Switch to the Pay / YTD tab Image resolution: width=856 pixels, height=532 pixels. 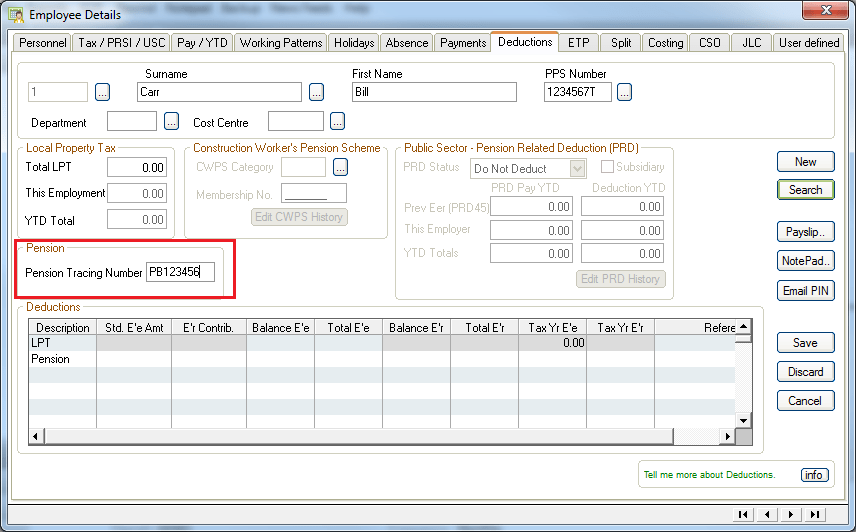pyautogui.click(x=202, y=43)
